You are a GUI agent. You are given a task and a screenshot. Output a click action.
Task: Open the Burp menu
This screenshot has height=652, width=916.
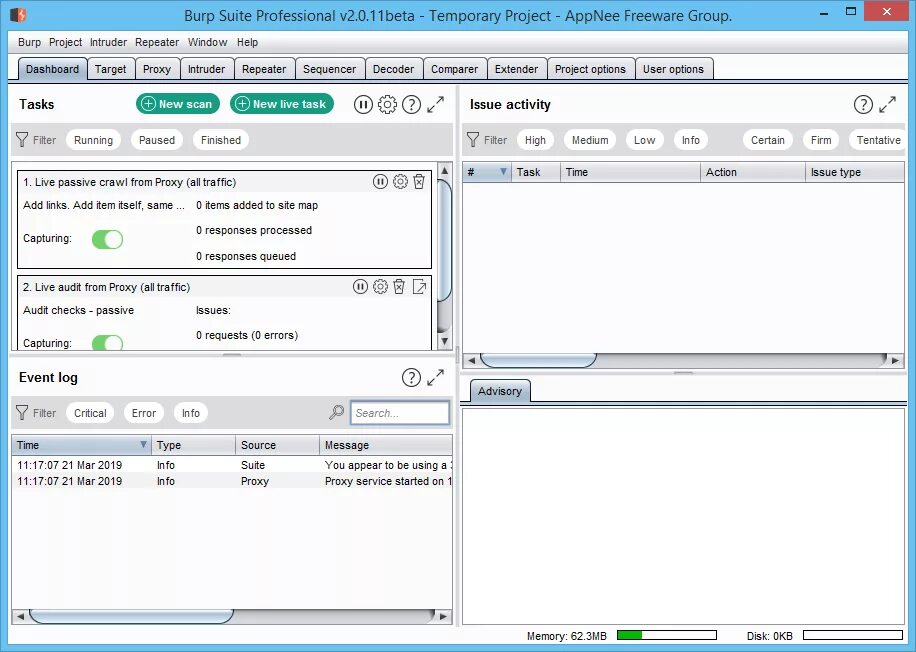pyautogui.click(x=29, y=42)
